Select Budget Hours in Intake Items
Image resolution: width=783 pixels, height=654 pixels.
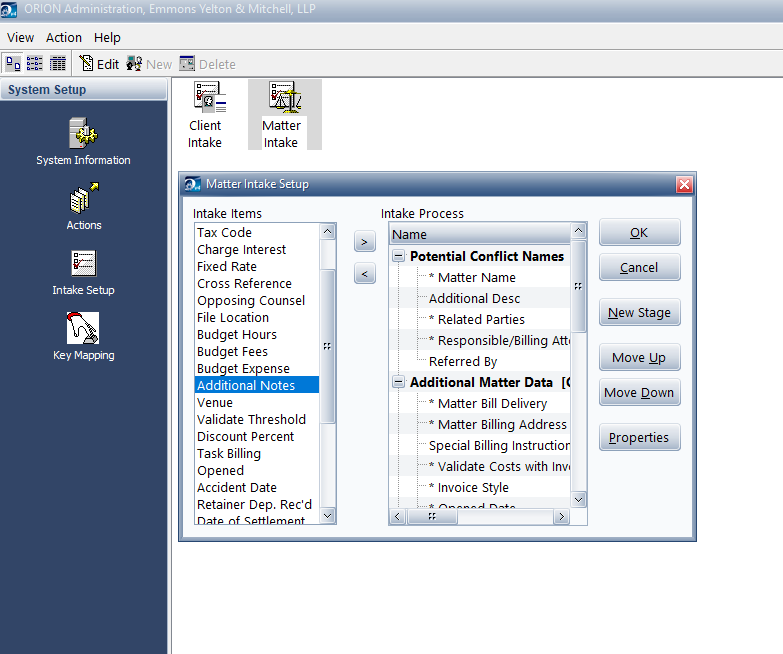pyautogui.click(x=257, y=334)
